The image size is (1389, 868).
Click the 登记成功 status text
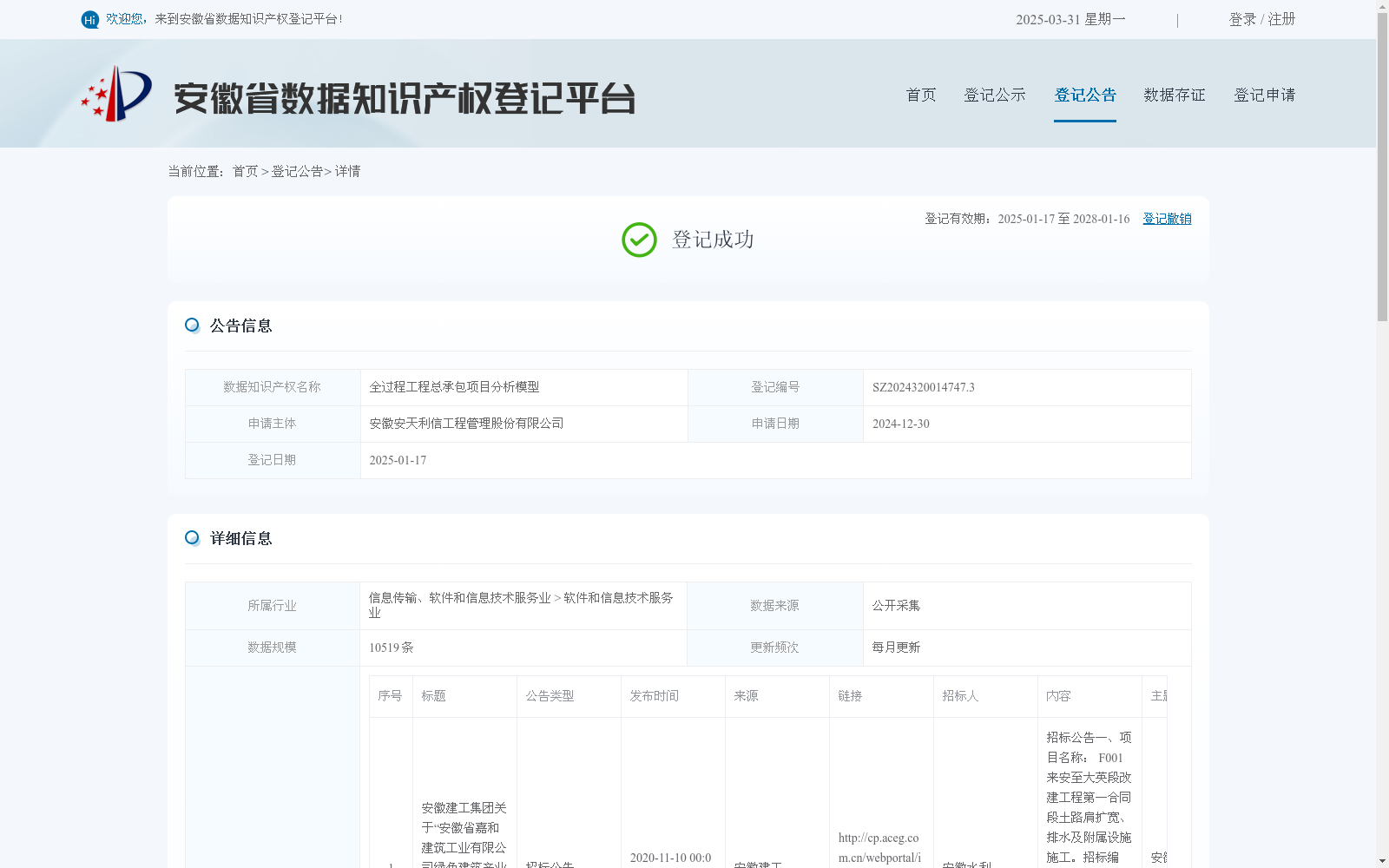tap(713, 240)
